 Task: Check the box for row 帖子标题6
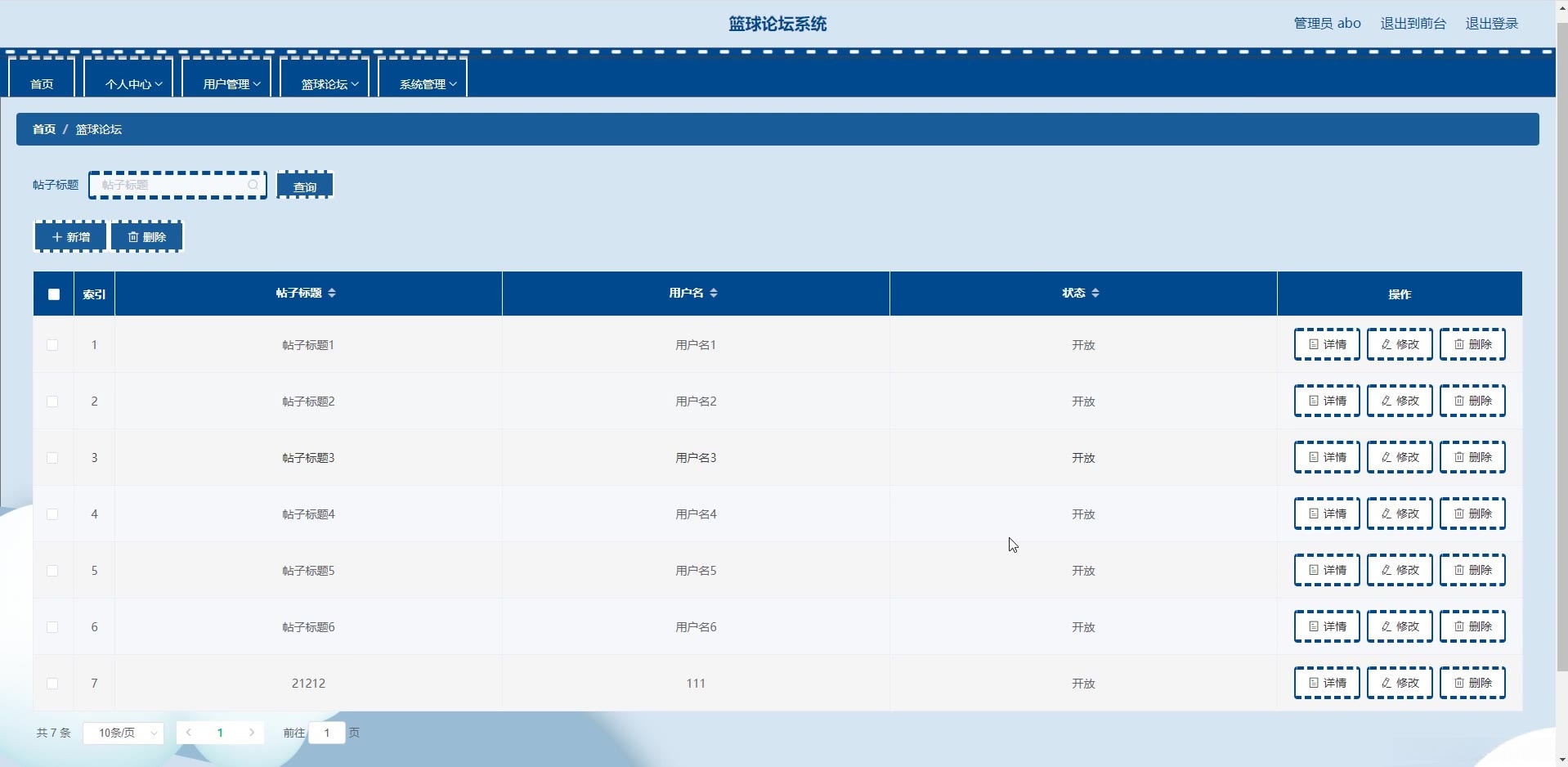(x=52, y=627)
